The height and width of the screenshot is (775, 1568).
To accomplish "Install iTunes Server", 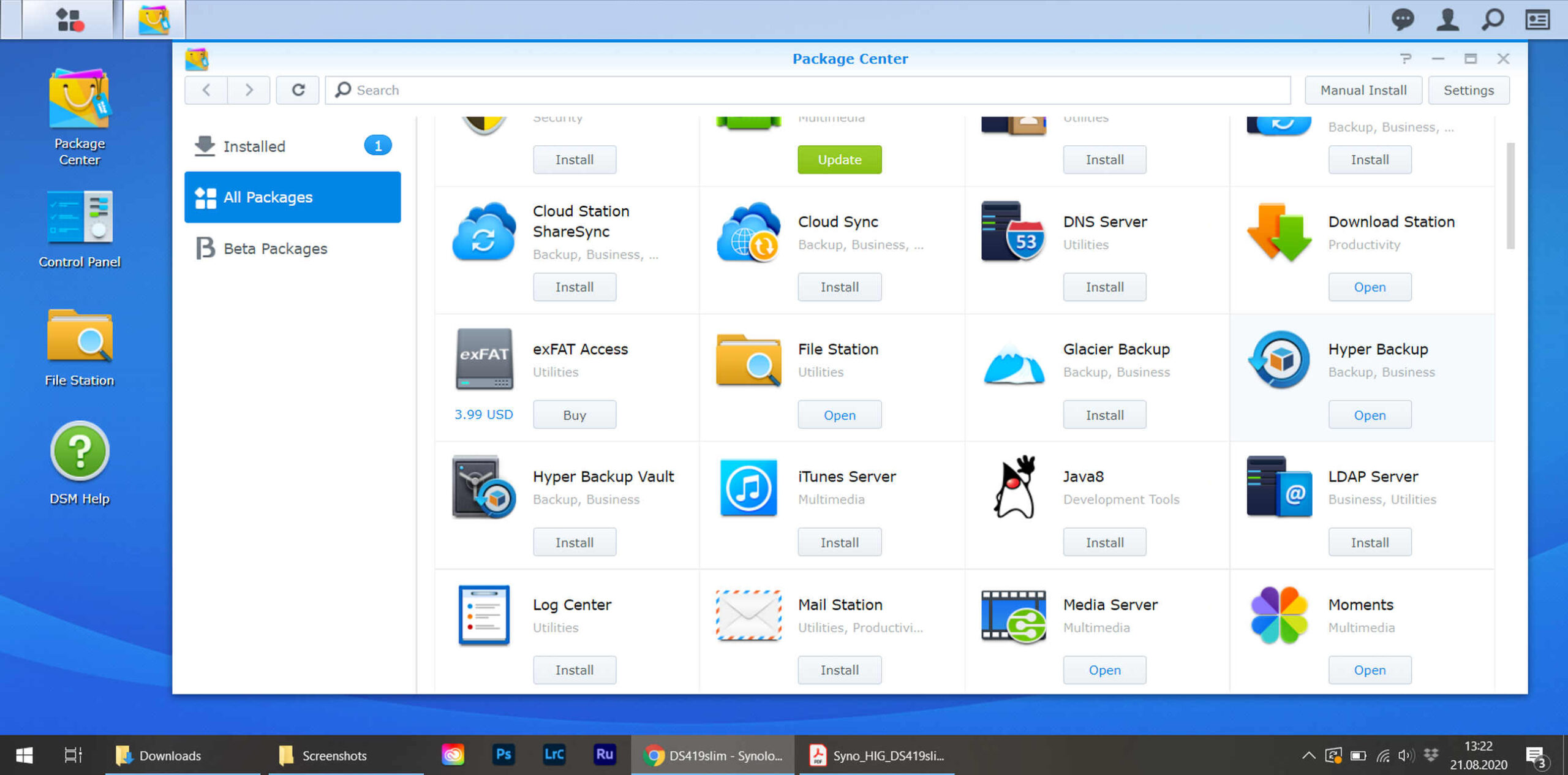I will [839, 542].
